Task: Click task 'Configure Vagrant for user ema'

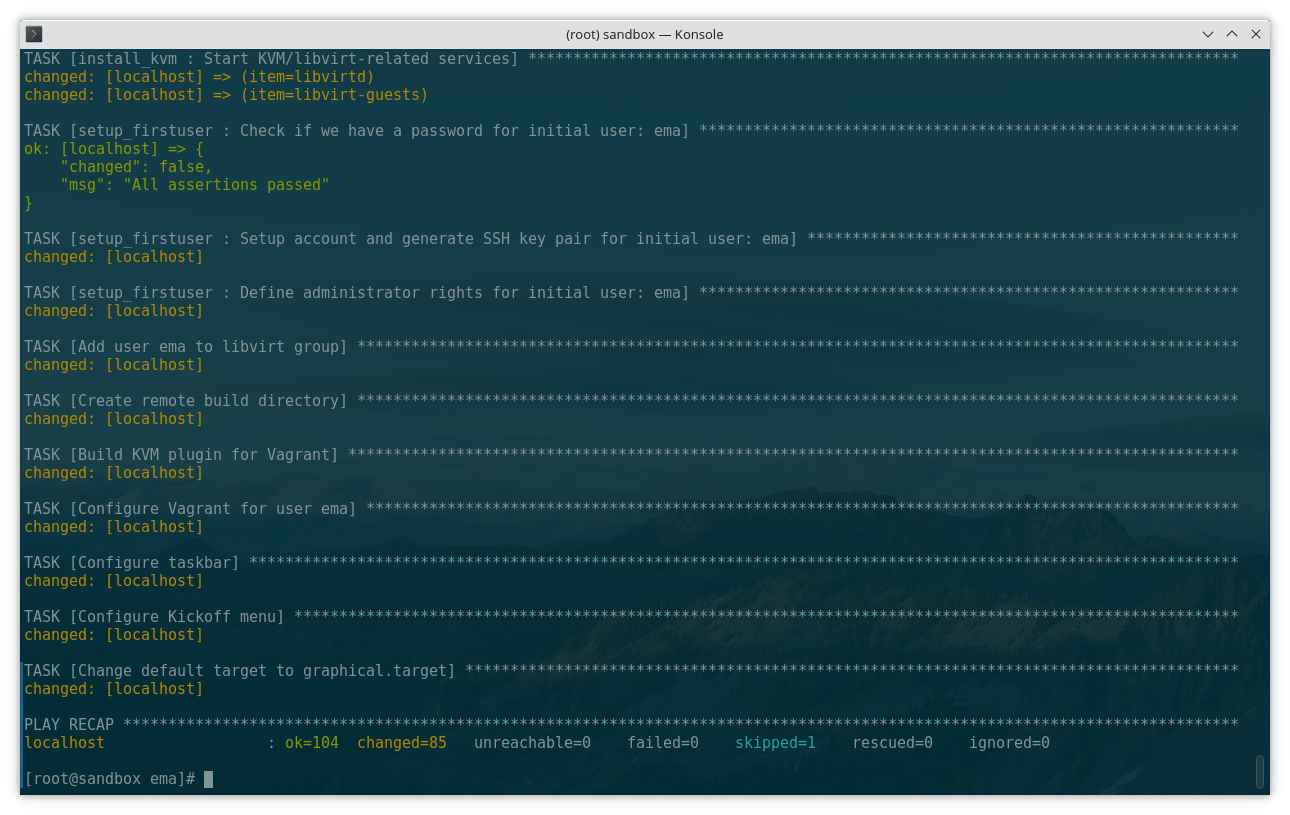Action: 631,509
